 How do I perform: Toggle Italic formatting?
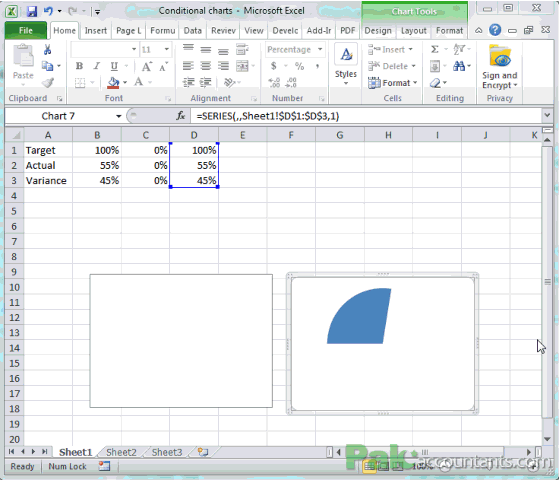click(x=96, y=66)
